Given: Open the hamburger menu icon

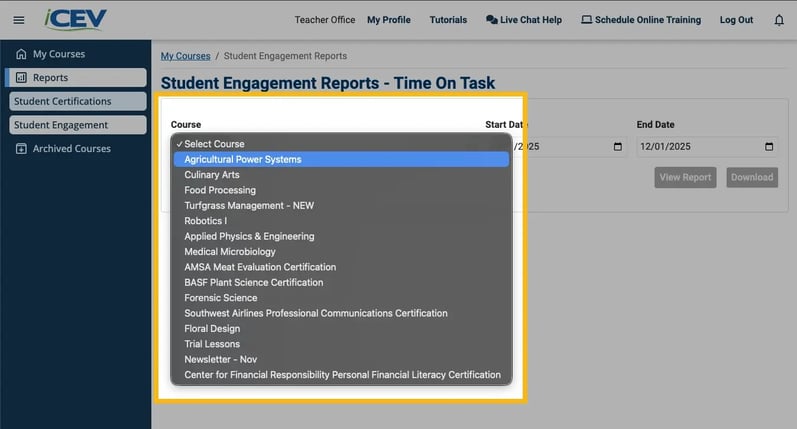Looking at the screenshot, I should coord(19,20).
